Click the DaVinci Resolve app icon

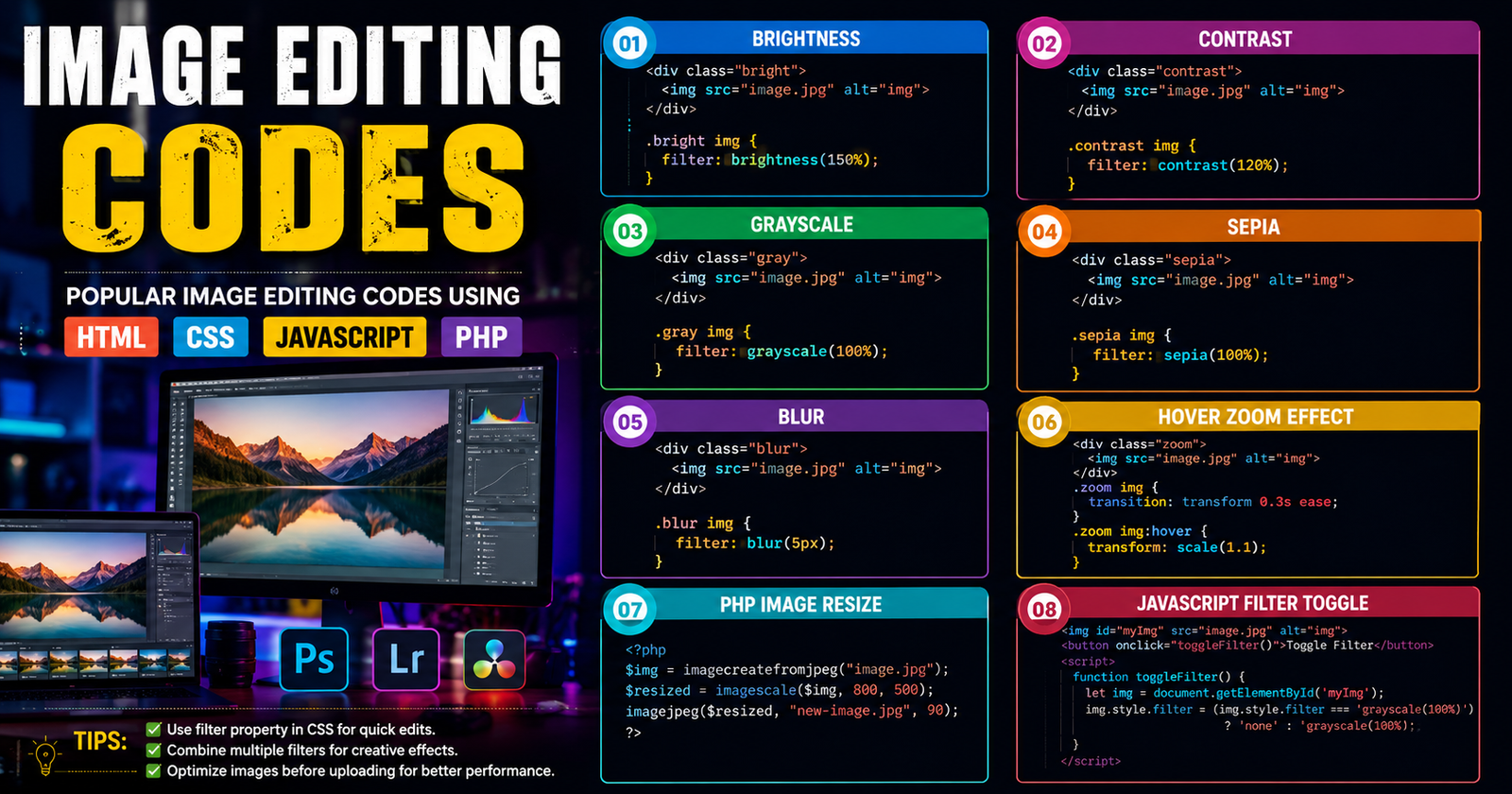(494, 659)
